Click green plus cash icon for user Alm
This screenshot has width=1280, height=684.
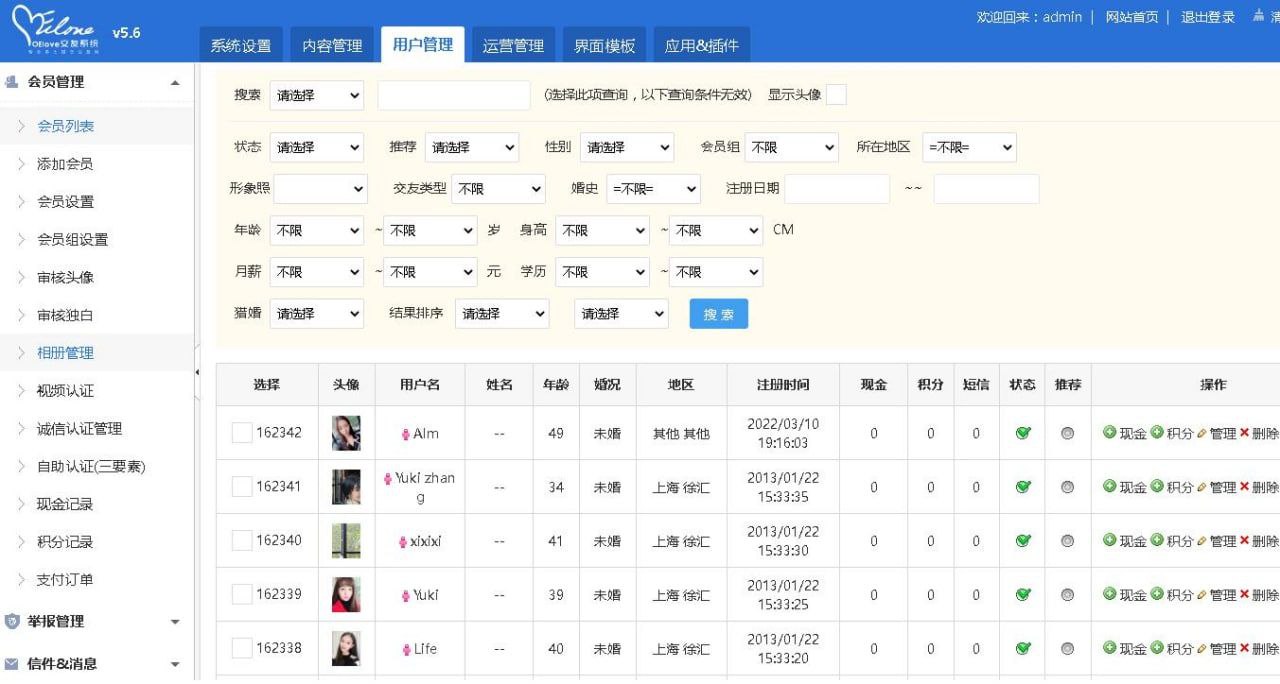[1109, 433]
